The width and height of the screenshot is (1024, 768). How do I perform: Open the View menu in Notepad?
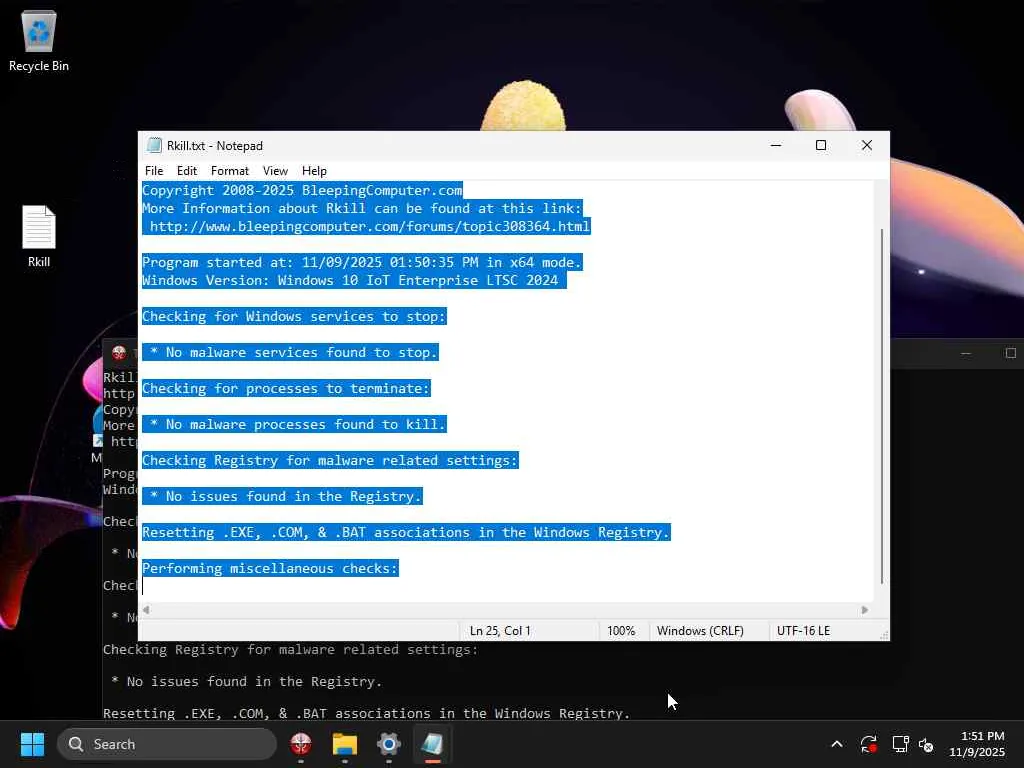(275, 170)
